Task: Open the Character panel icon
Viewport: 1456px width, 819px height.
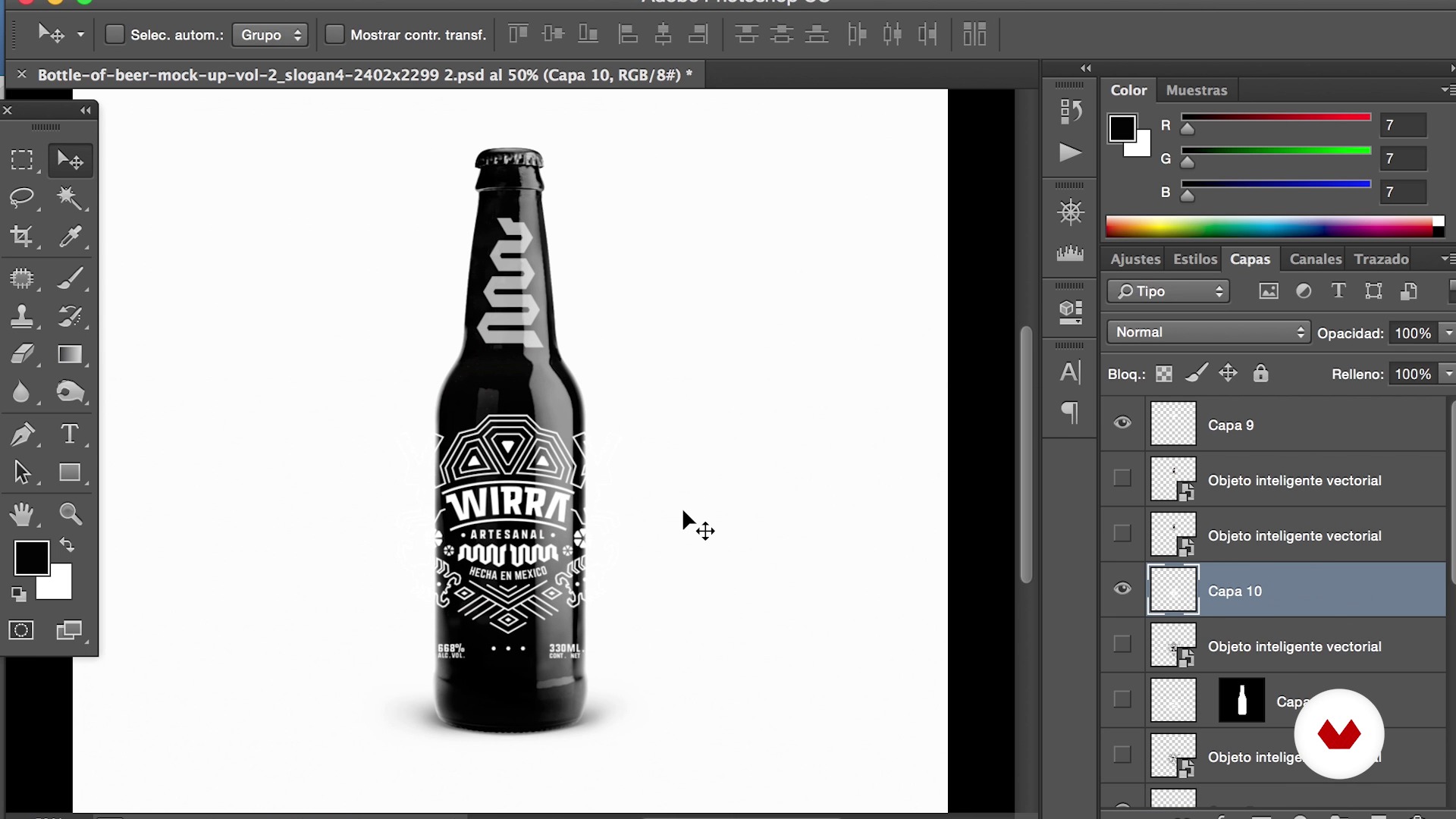Action: click(x=1070, y=372)
